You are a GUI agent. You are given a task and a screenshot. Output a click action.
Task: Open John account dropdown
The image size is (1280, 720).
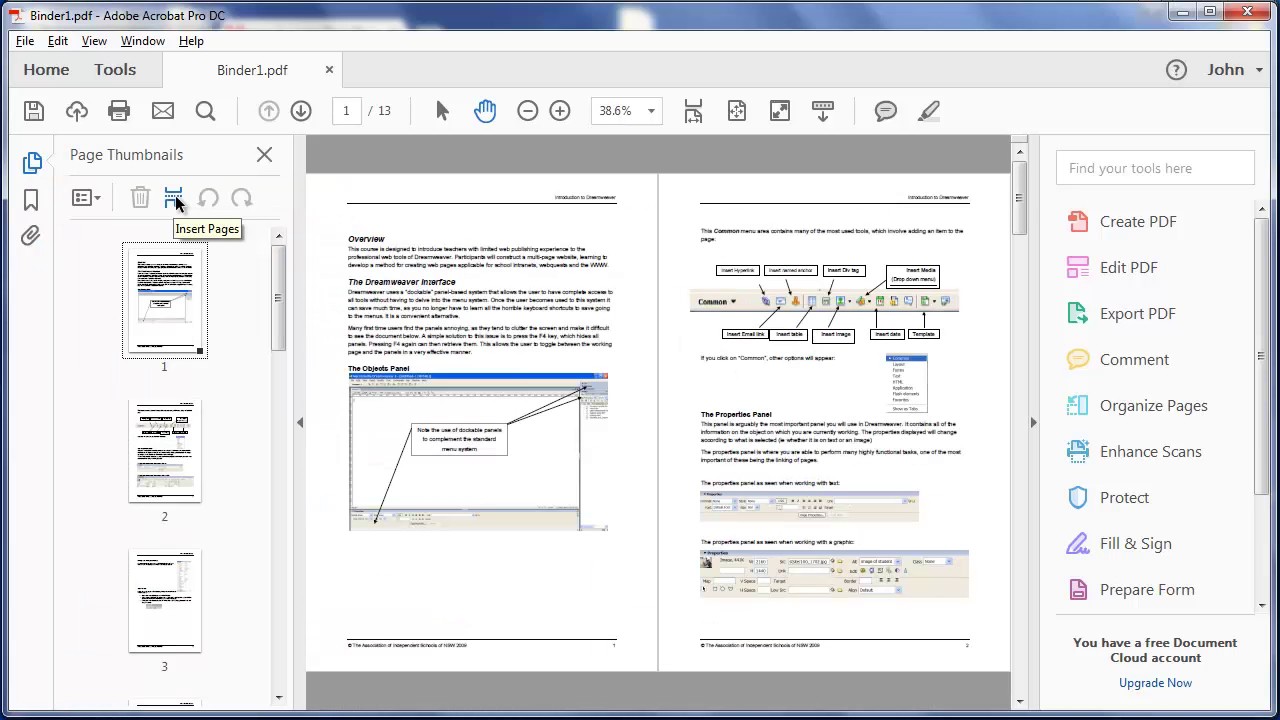tap(1233, 69)
